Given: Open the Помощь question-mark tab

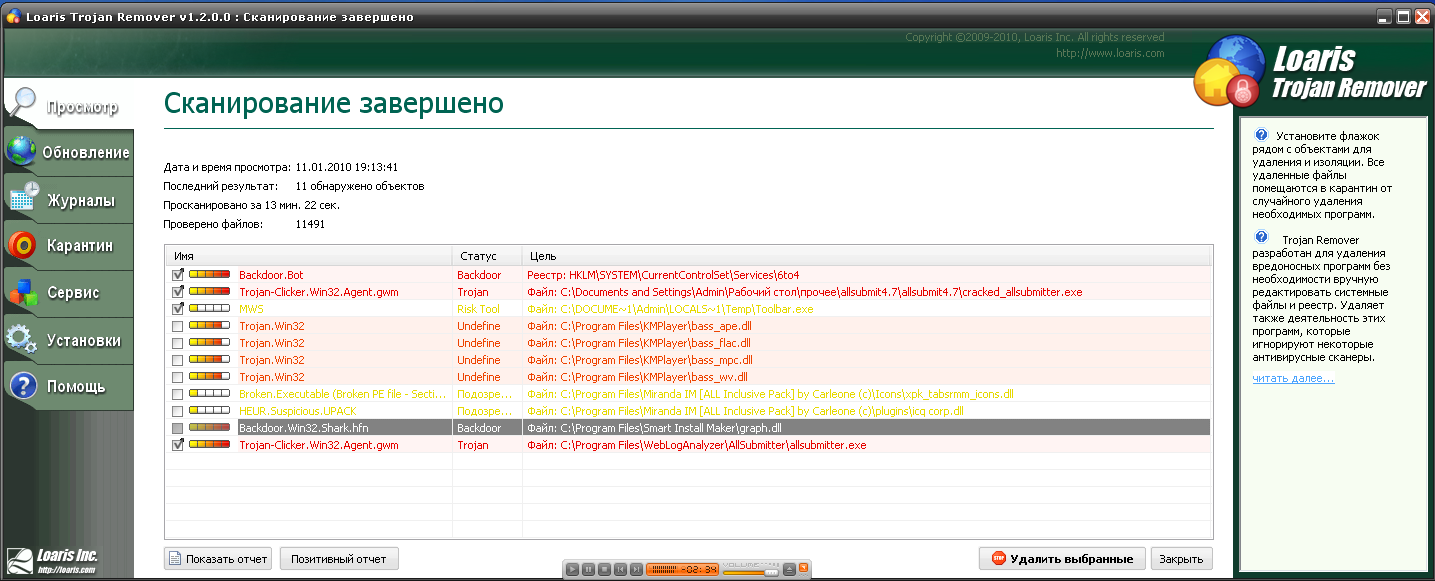Looking at the screenshot, I should [x=68, y=386].
